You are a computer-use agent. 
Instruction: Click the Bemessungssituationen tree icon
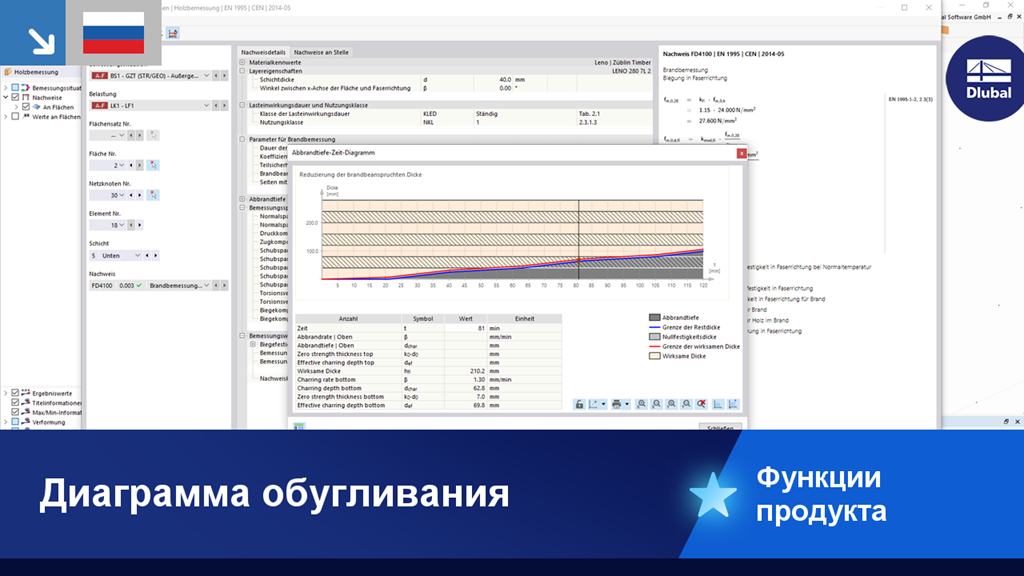25,88
